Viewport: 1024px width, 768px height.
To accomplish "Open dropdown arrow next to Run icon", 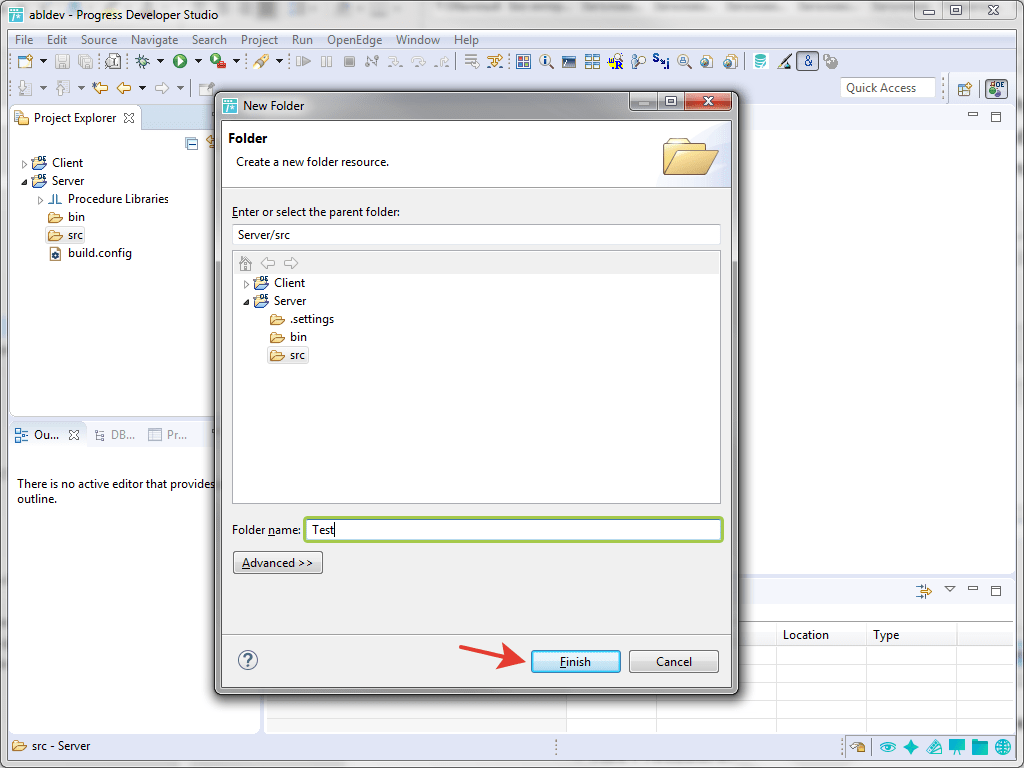I will pyautogui.click(x=198, y=62).
